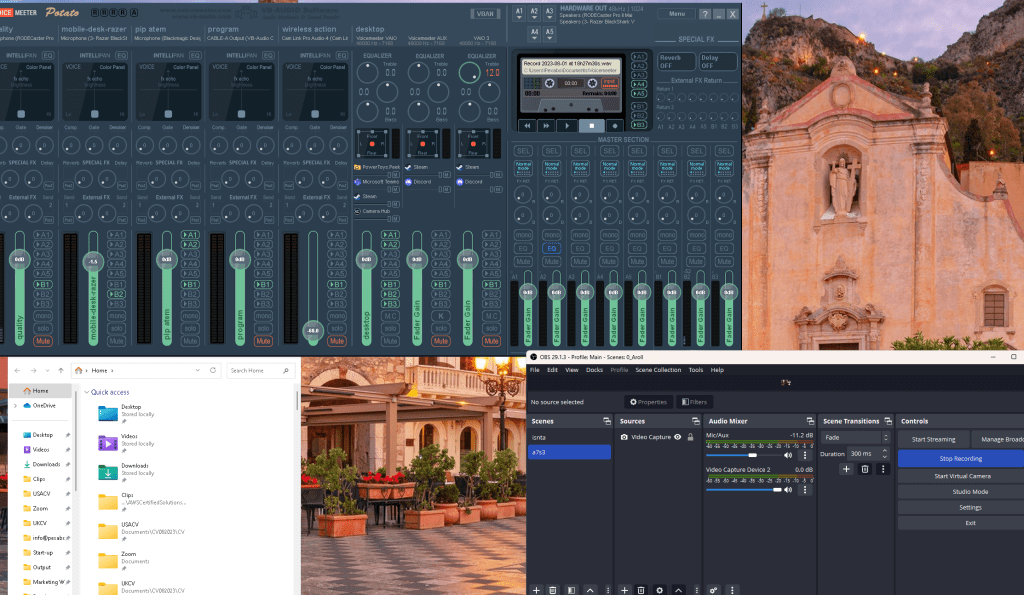Open the OBS View menu
Screen dimensions: 1024x595
[571, 370]
